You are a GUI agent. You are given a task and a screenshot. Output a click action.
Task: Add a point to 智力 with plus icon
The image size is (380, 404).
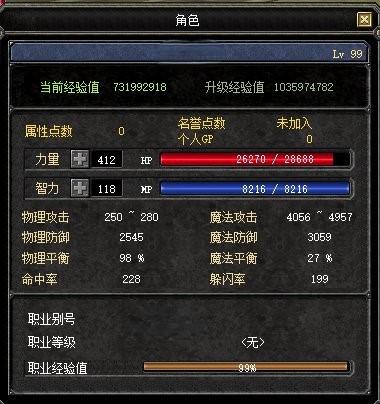point(80,188)
